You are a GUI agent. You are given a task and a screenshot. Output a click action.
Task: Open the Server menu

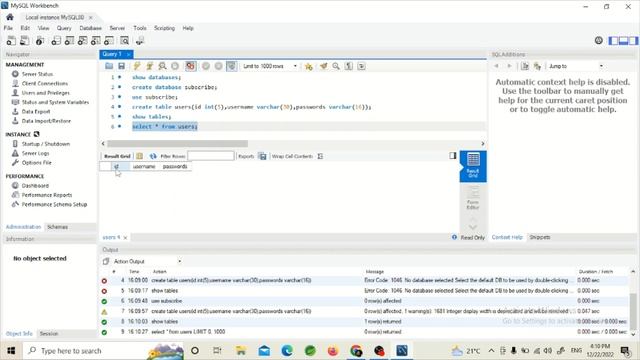pos(117,28)
